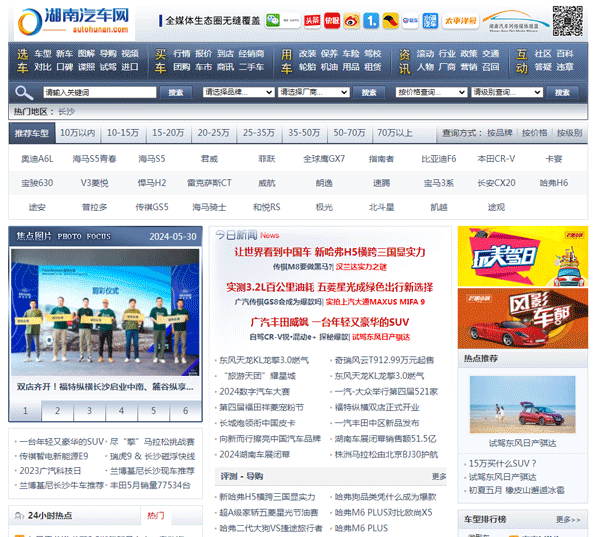The width and height of the screenshot is (600, 537).
Task: Expand the 请选择品牌 dropdown
Action: [238, 92]
